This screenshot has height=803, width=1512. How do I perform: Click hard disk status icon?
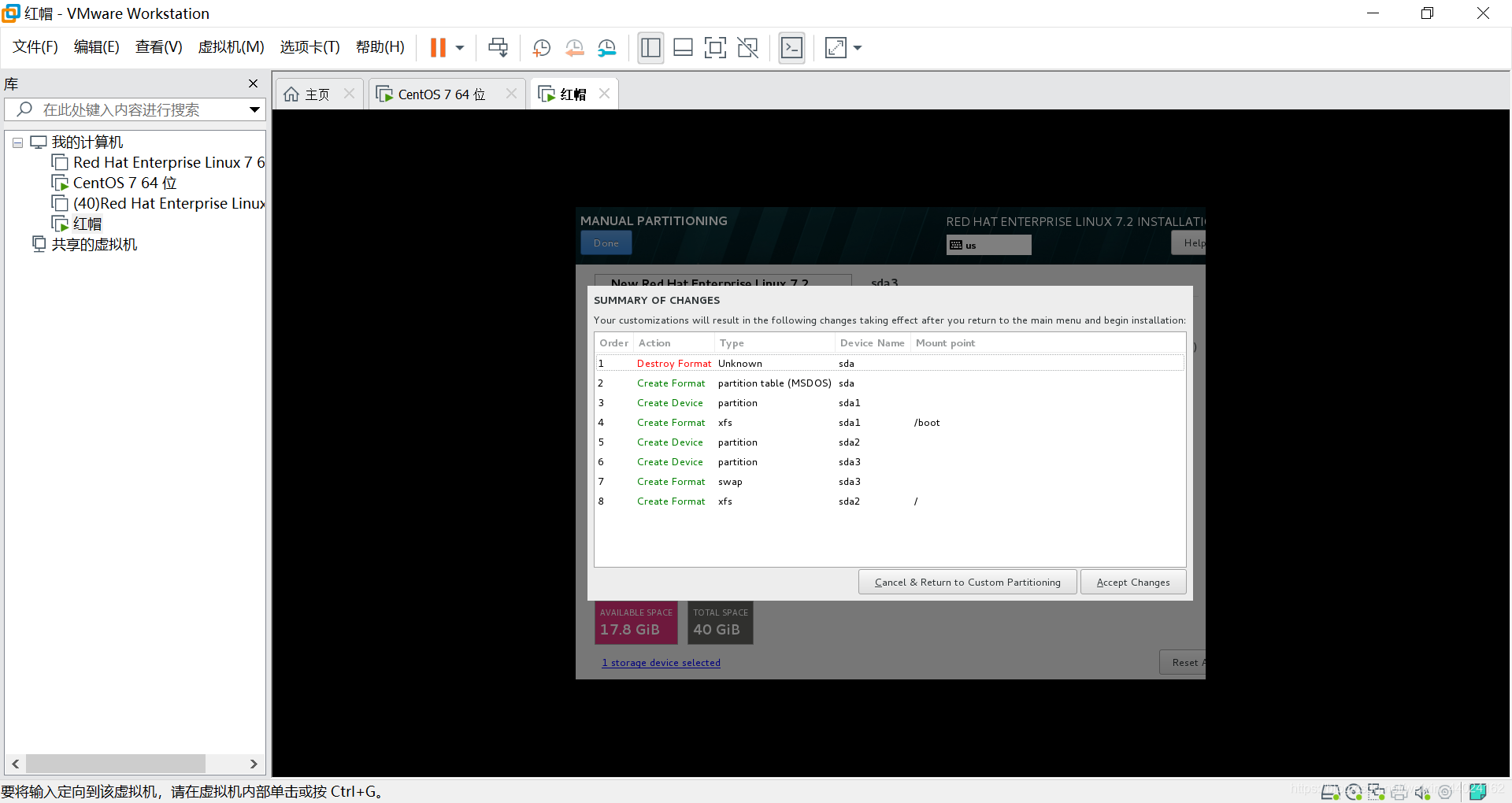click(x=1330, y=792)
